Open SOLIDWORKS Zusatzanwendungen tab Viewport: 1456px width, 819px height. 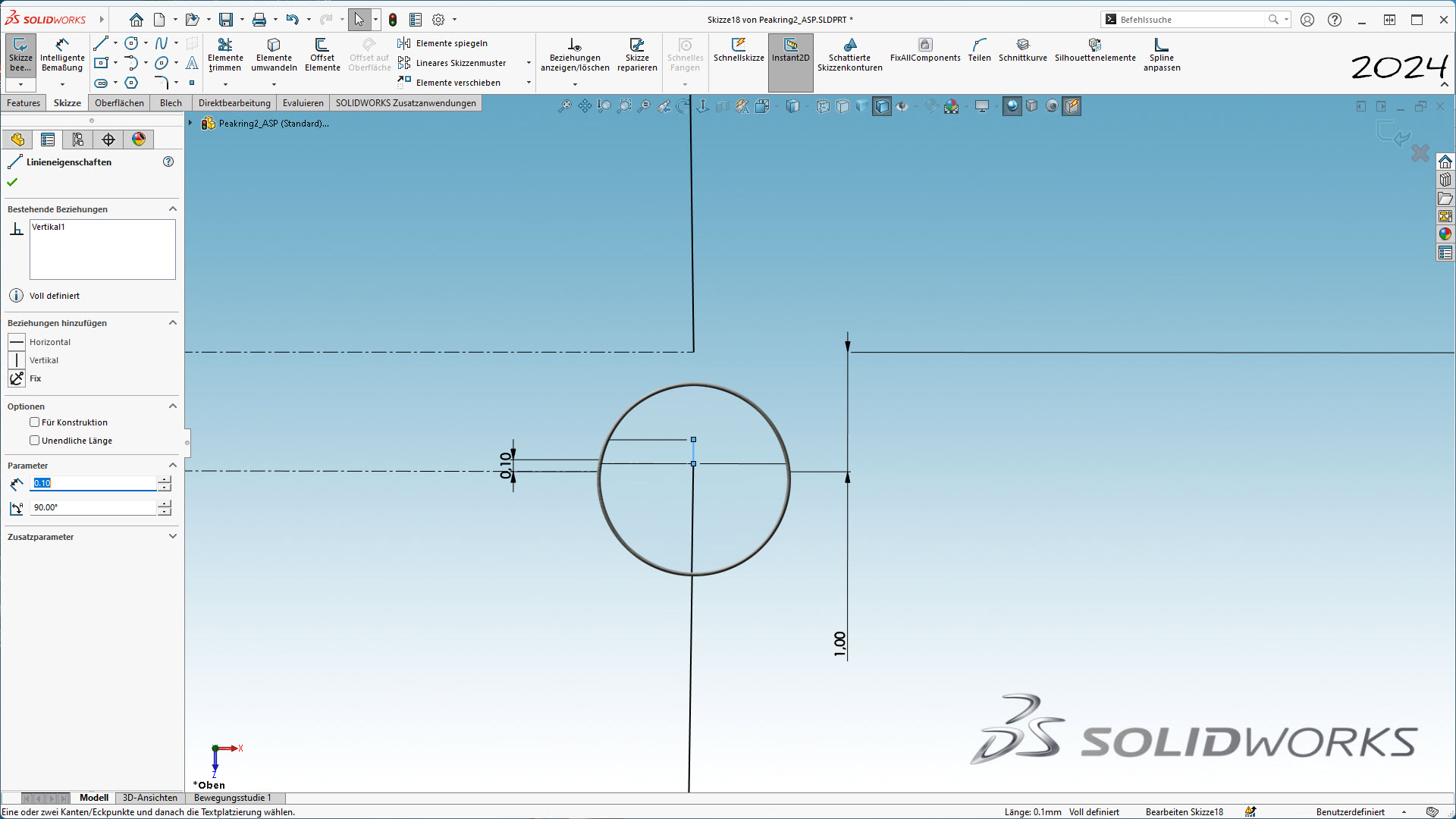point(406,103)
